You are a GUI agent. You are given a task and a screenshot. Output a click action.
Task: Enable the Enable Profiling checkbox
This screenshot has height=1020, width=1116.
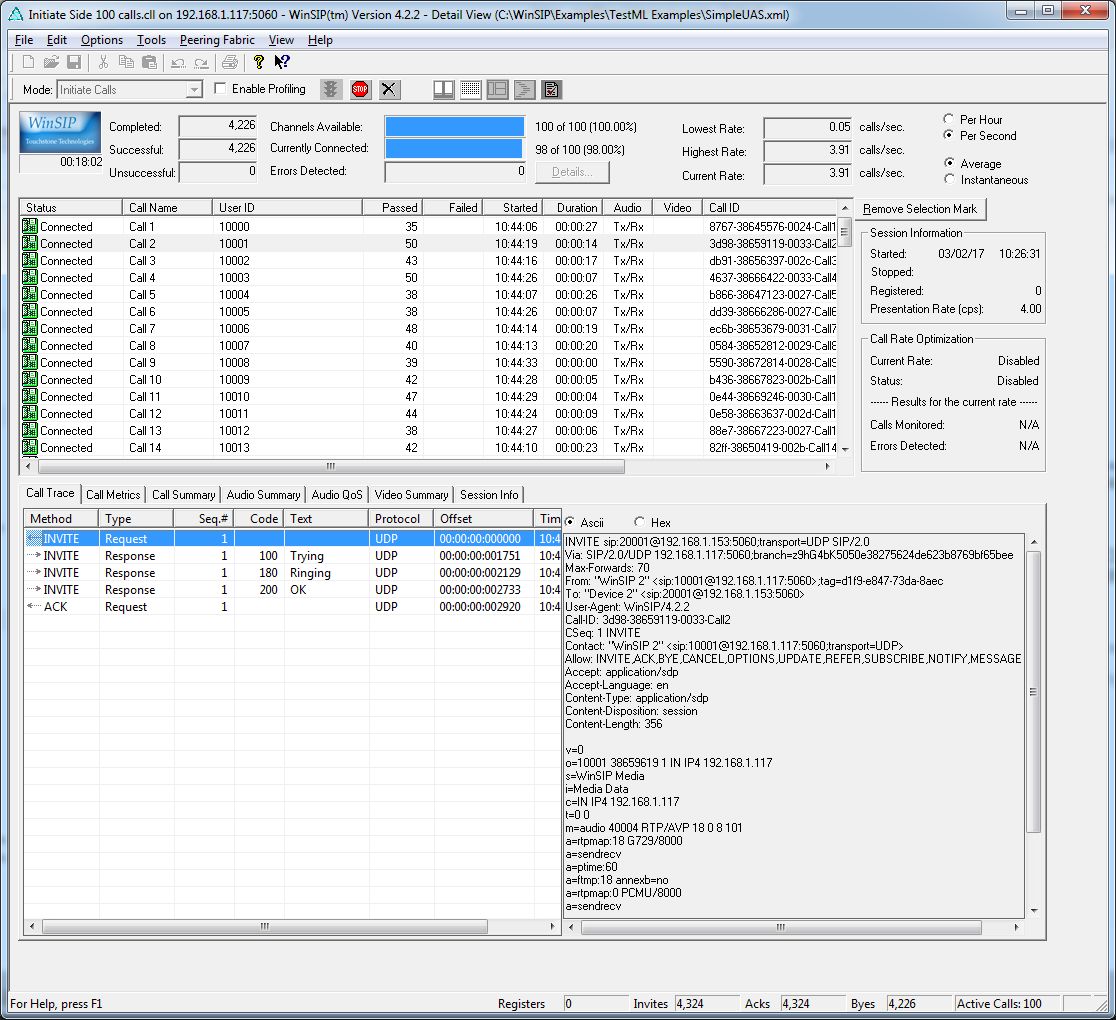click(220, 88)
